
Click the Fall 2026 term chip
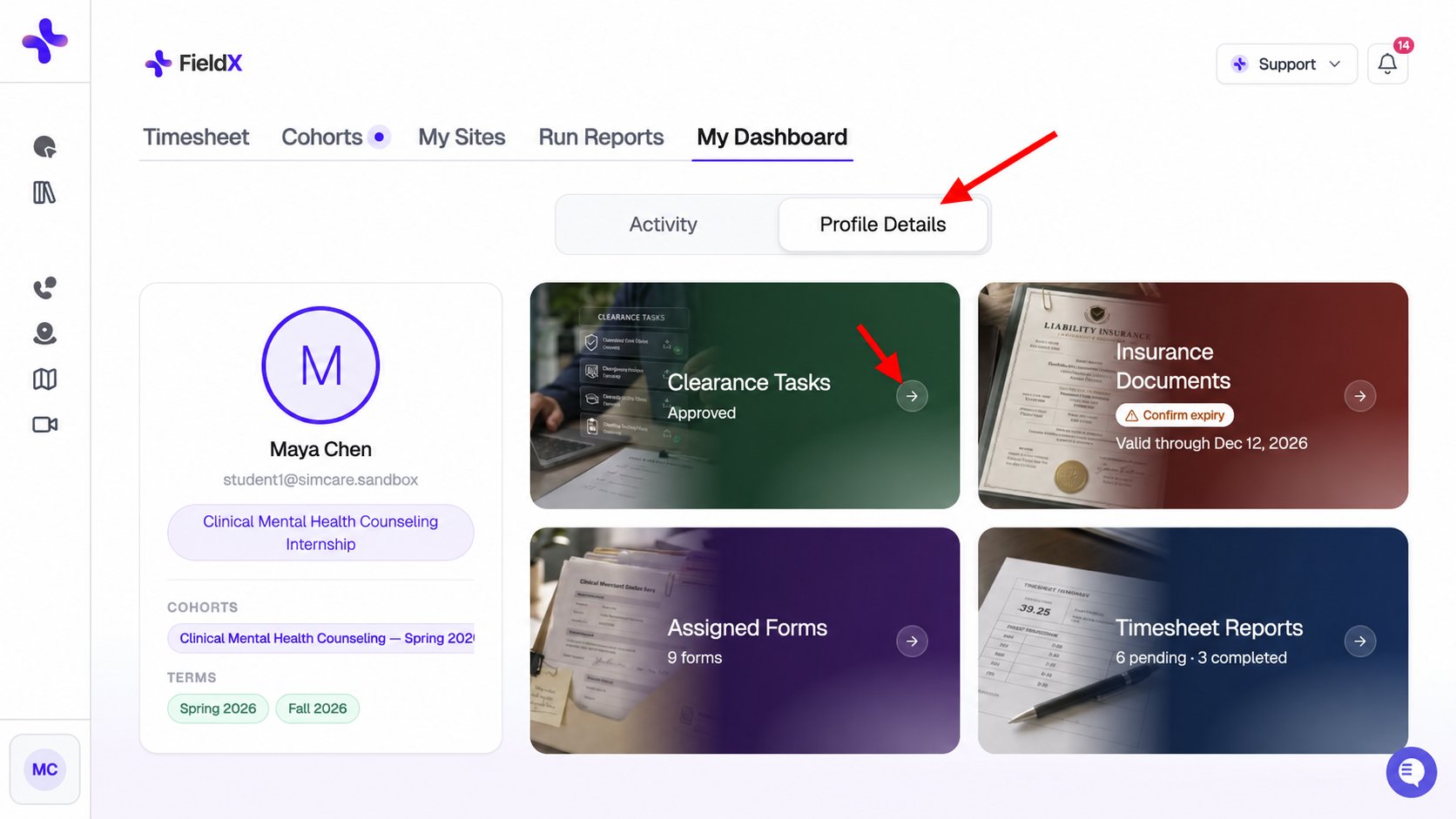(x=318, y=708)
